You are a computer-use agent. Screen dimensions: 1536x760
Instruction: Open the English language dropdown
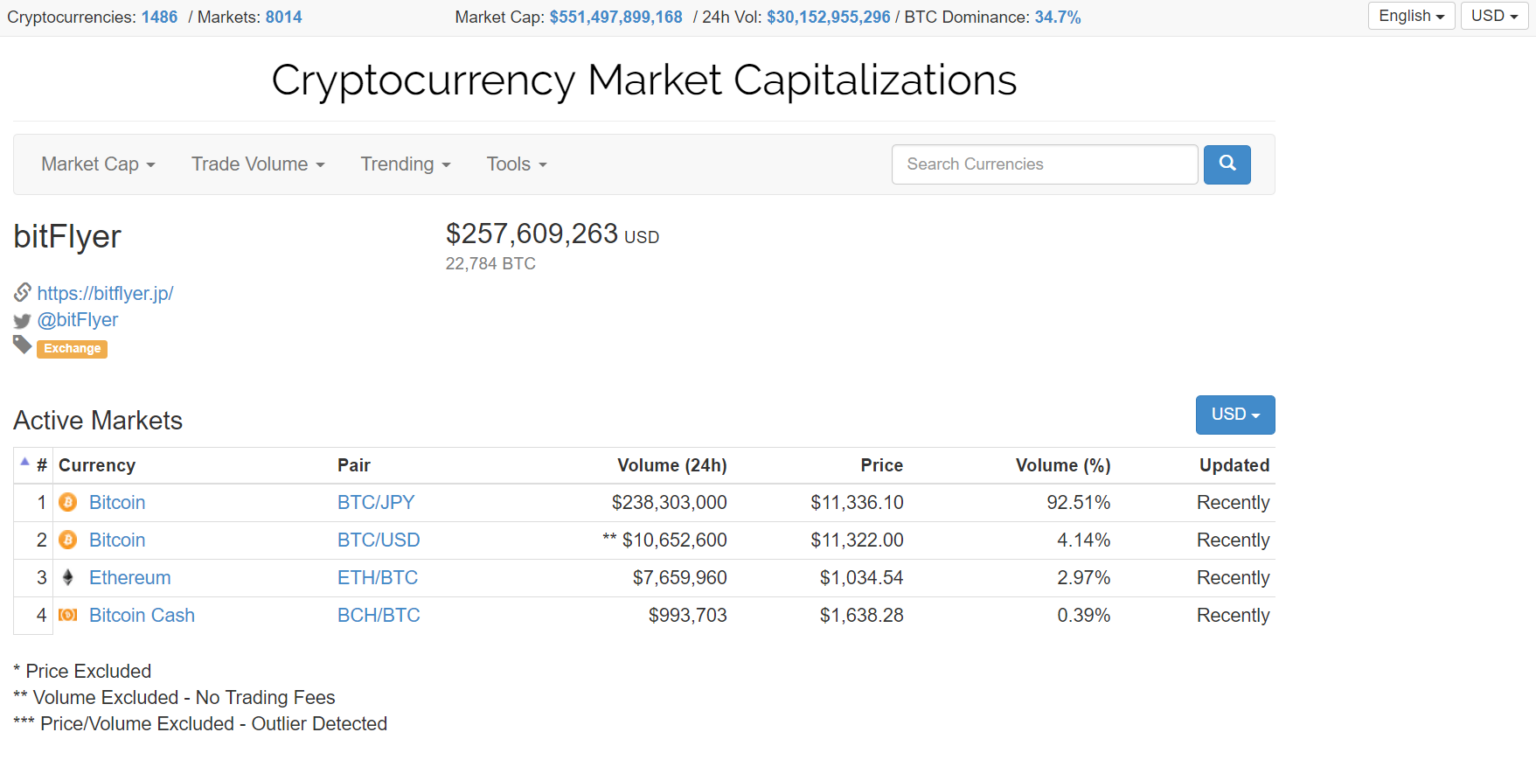point(1411,16)
